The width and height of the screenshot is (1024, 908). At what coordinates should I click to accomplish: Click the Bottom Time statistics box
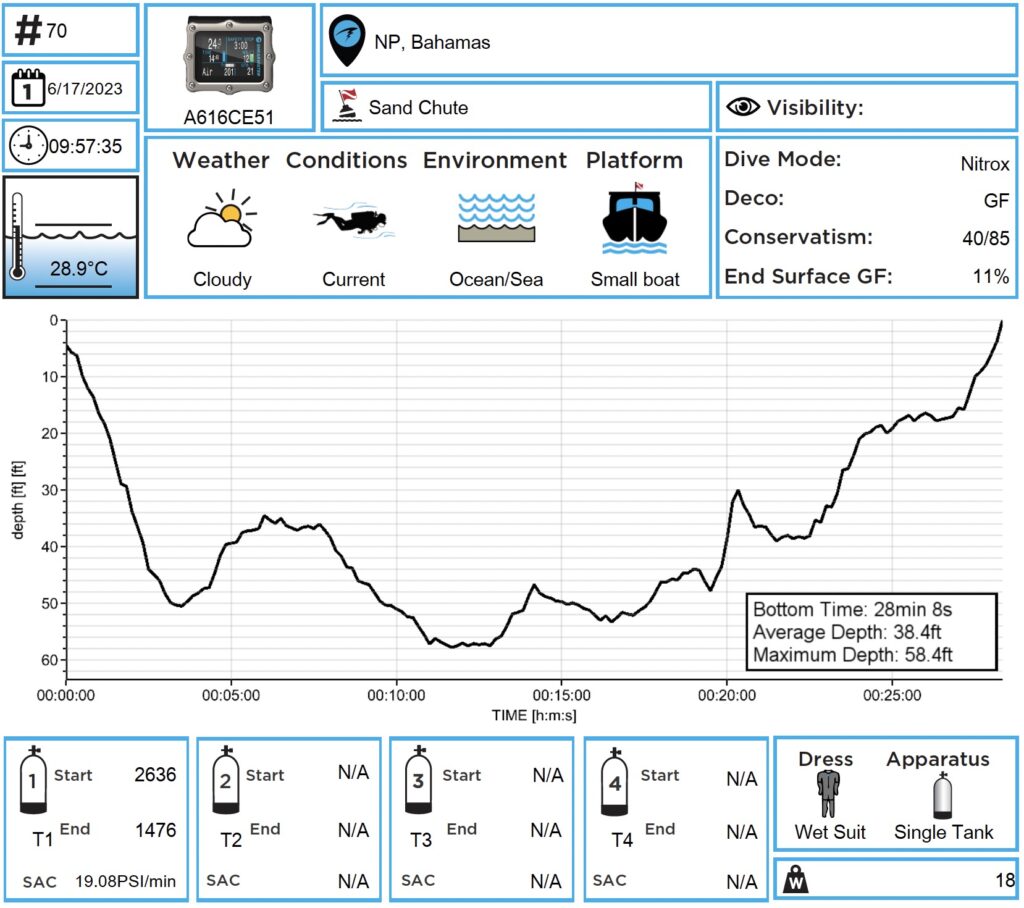tap(871, 632)
